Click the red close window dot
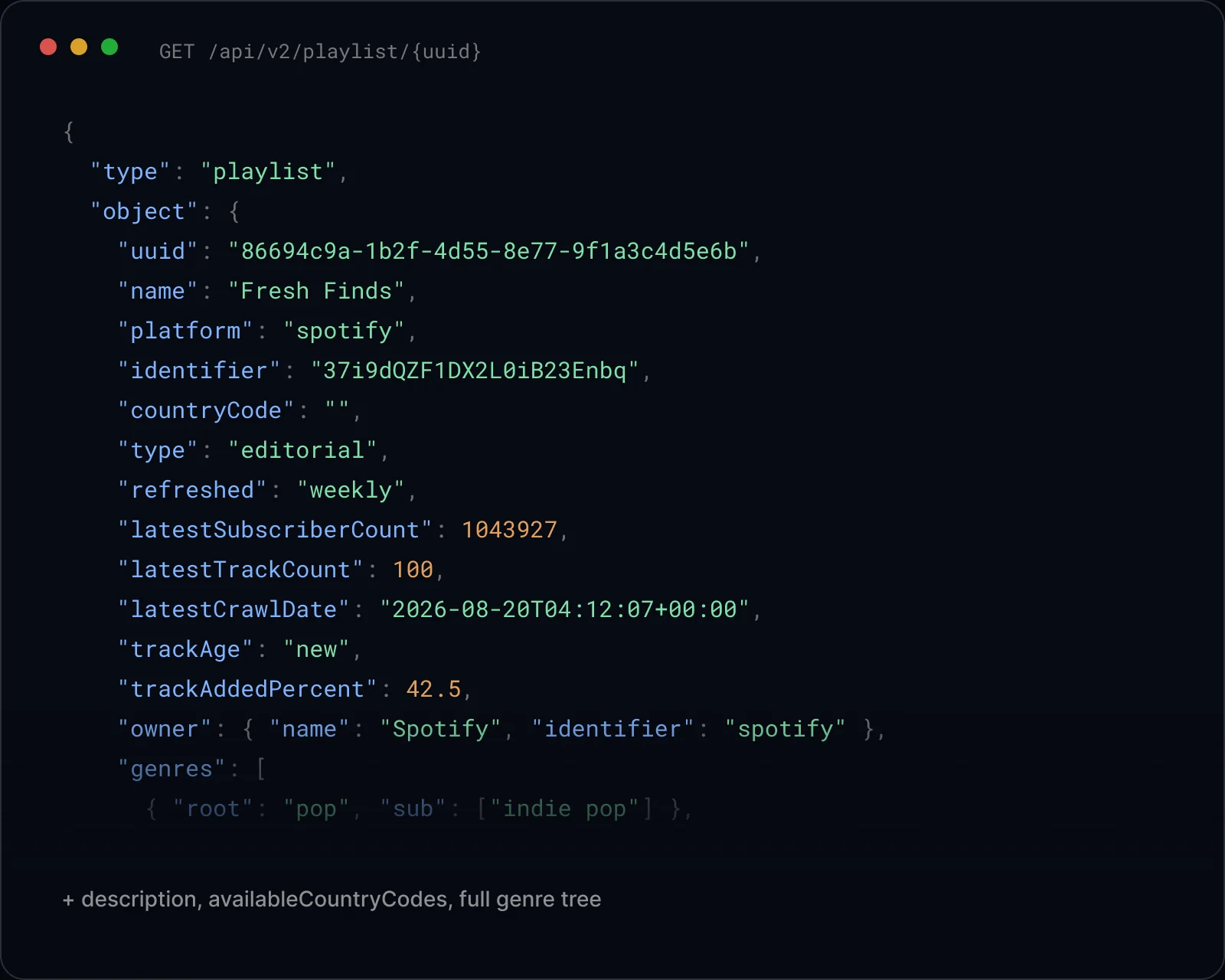Viewport: 1225px width, 980px height. [x=48, y=47]
